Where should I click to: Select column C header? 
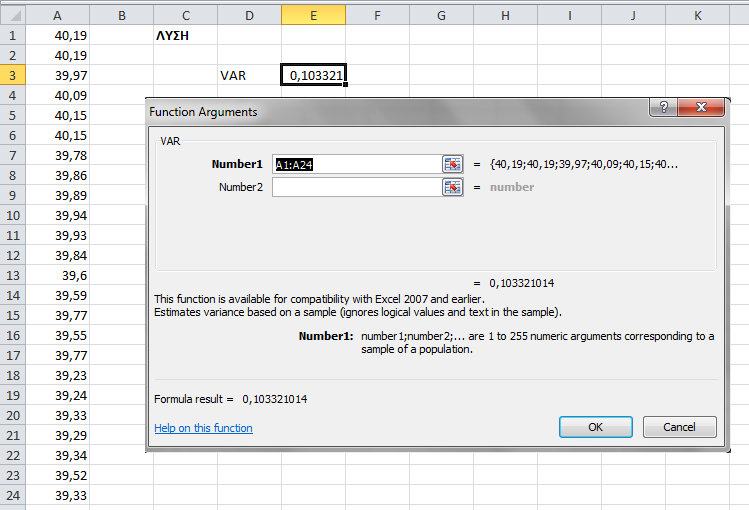tap(186, 15)
